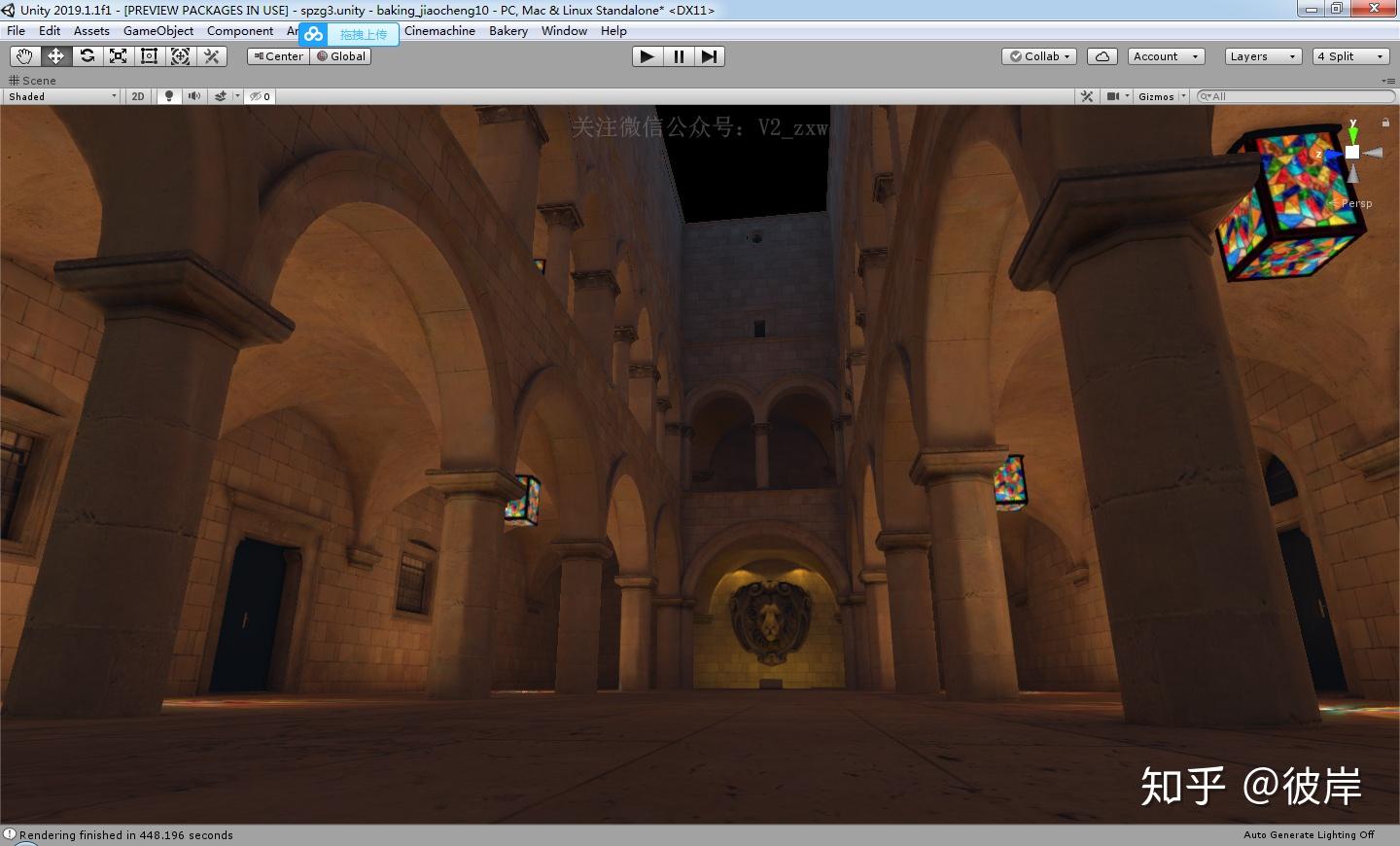Image resolution: width=1400 pixels, height=846 pixels.
Task: Click the gizmo center cube
Action: pyautogui.click(x=1352, y=152)
